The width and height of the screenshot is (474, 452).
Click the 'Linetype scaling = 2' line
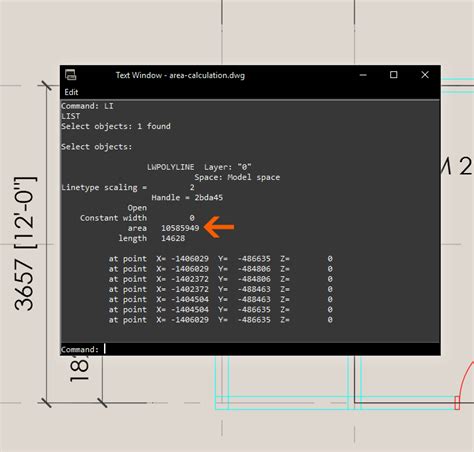click(x=128, y=187)
